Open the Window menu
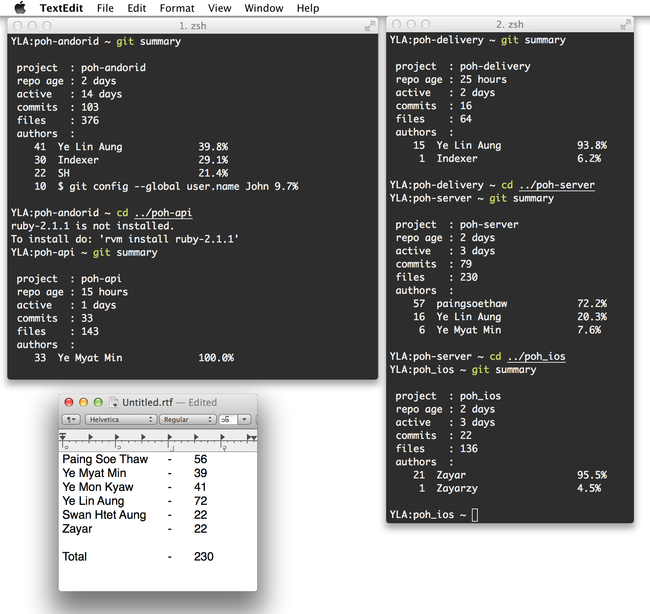 point(263,8)
